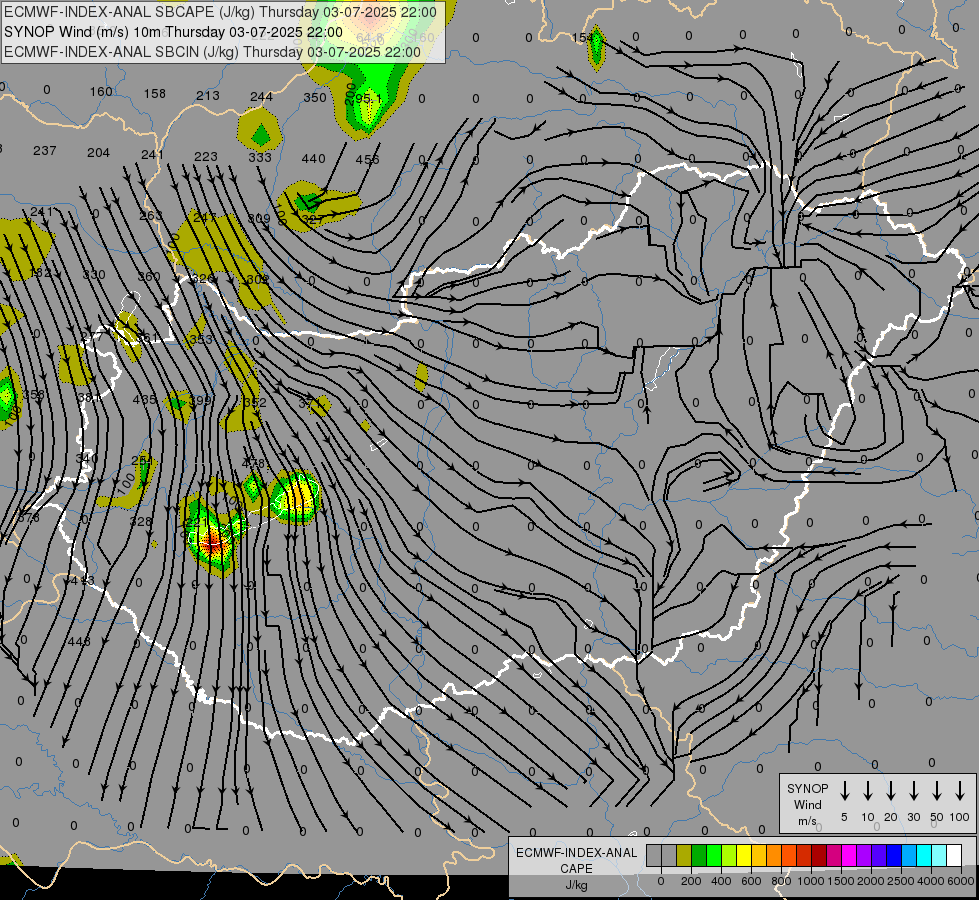
Task: Click the '4000' tick on color scale
Action: 931,881
